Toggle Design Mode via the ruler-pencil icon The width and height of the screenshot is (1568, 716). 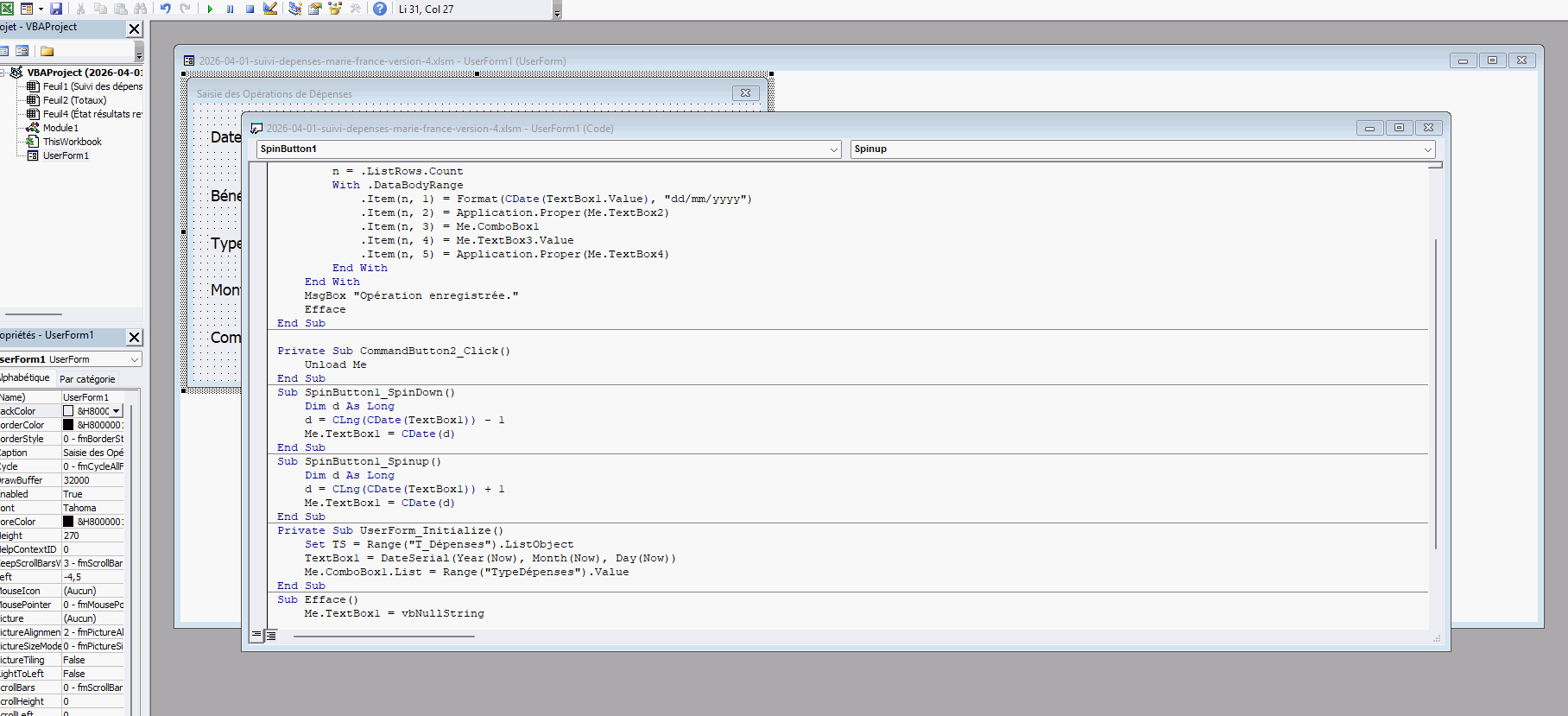(270, 9)
